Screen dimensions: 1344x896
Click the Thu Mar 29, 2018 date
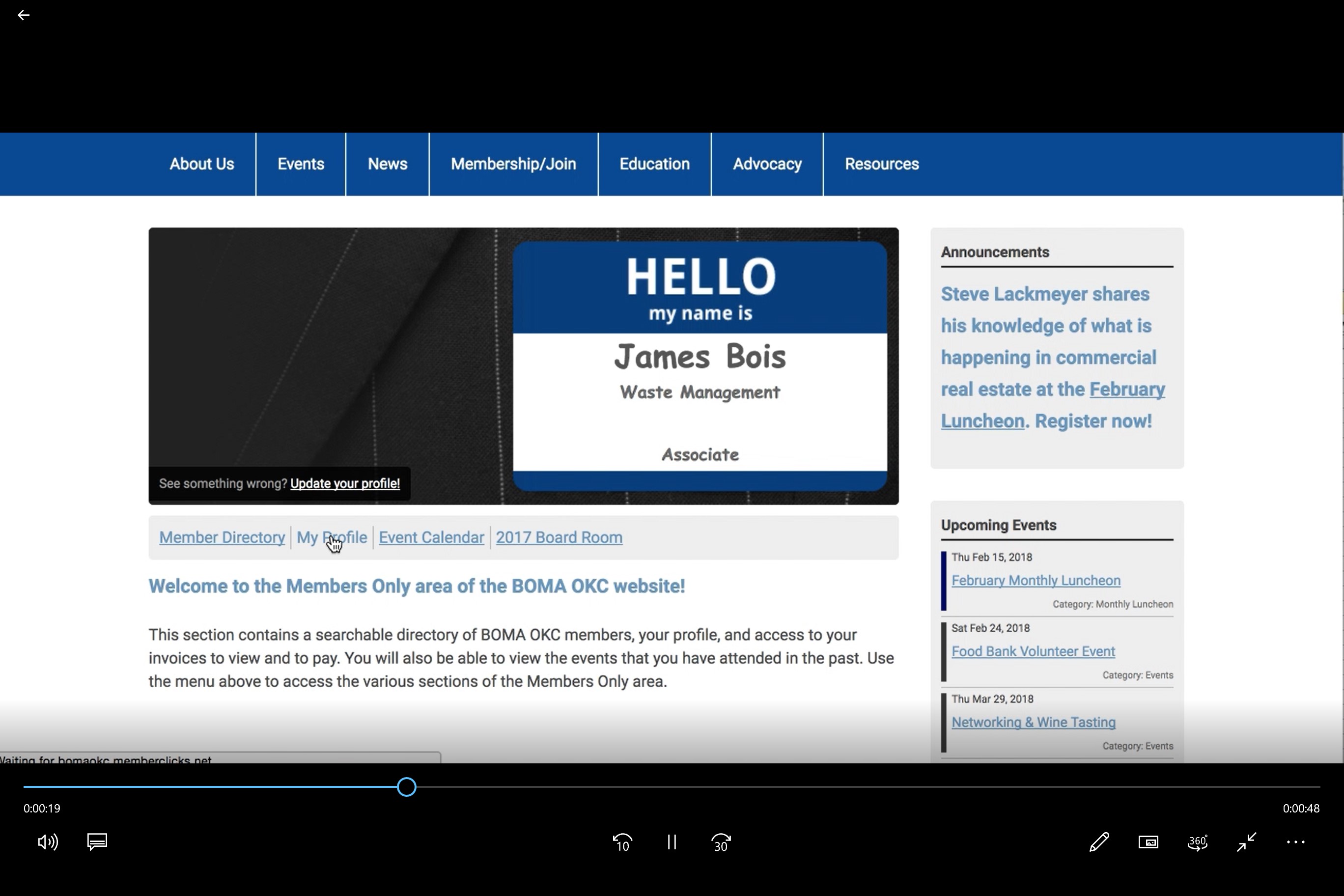click(x=992, y=699)
